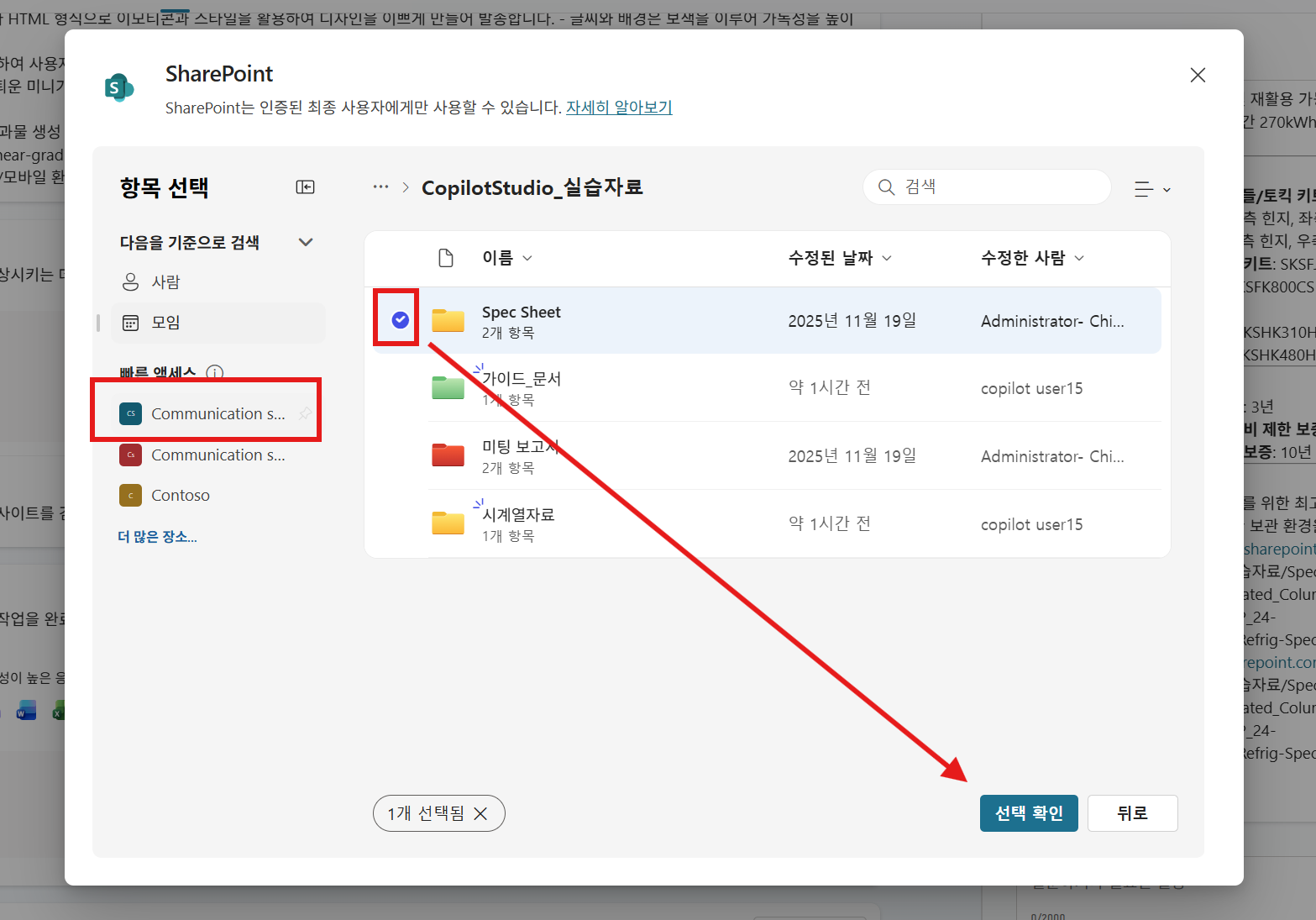Open the 미팅 보고서 folder name

coord(521,446)
